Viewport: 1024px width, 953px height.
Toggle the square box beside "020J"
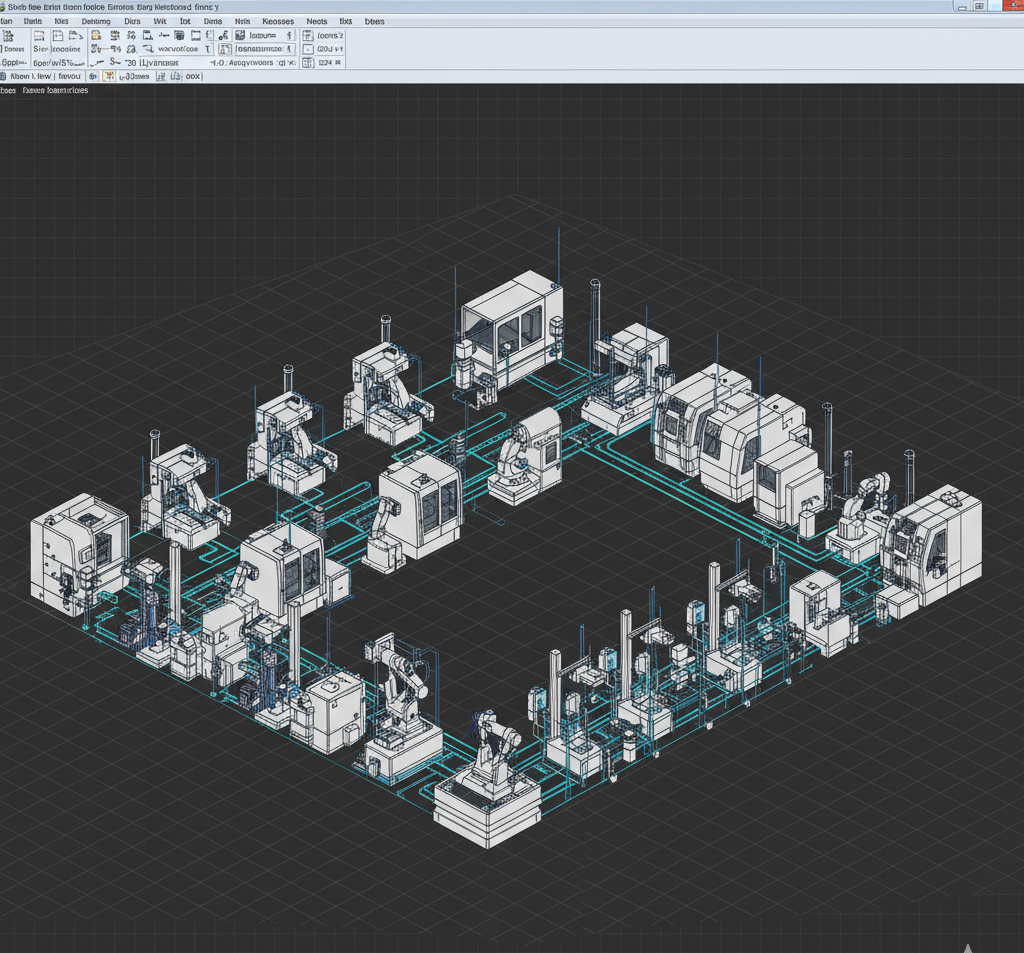click(x=307, y=48)
